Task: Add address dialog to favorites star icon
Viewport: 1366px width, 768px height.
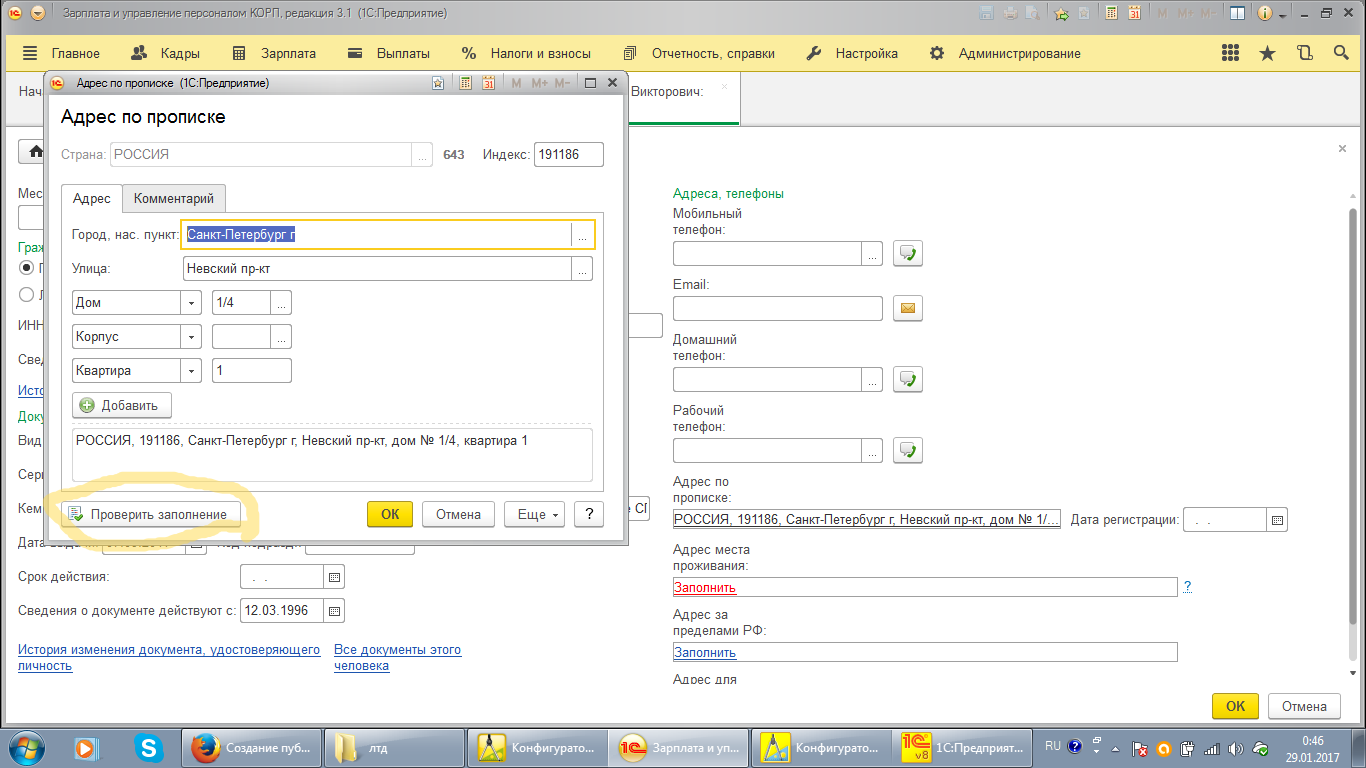Action: [437, 83]
